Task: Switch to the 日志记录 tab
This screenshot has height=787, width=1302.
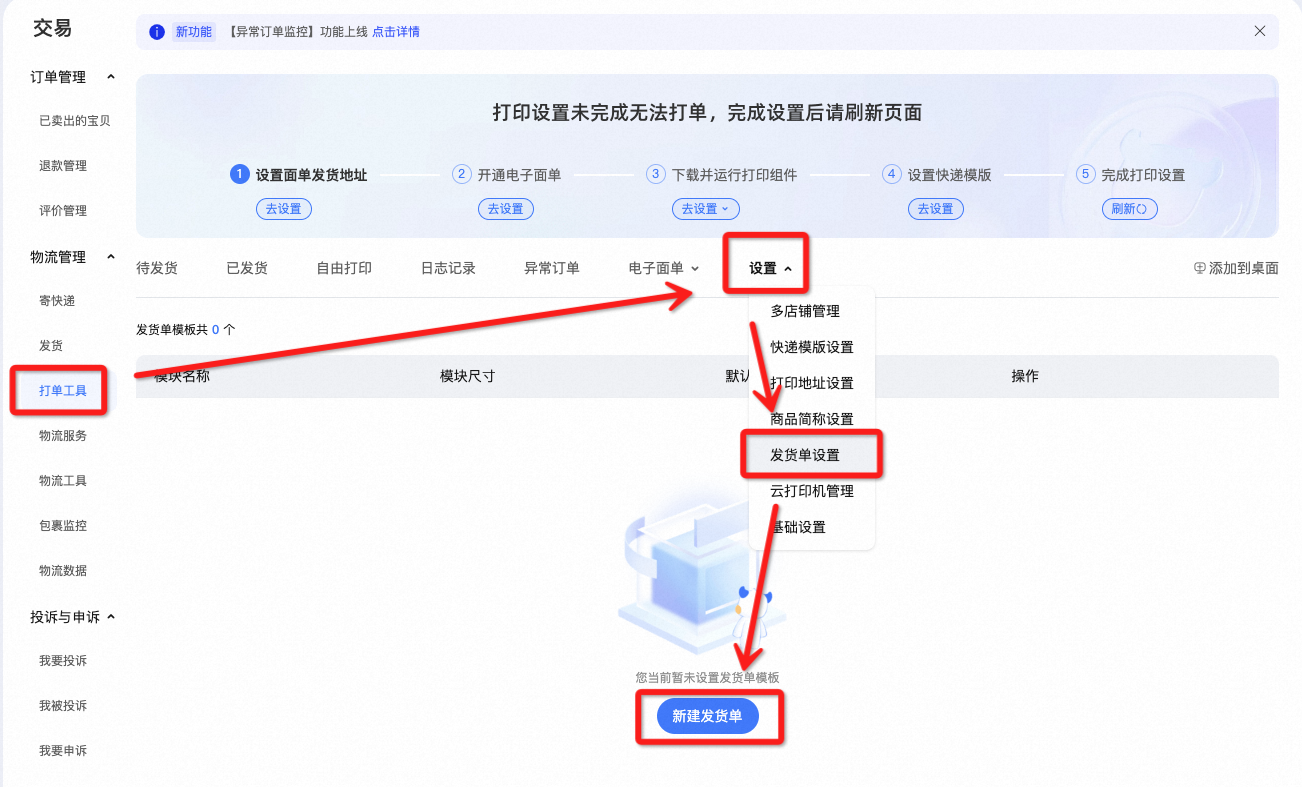Action: click(448, 268)
